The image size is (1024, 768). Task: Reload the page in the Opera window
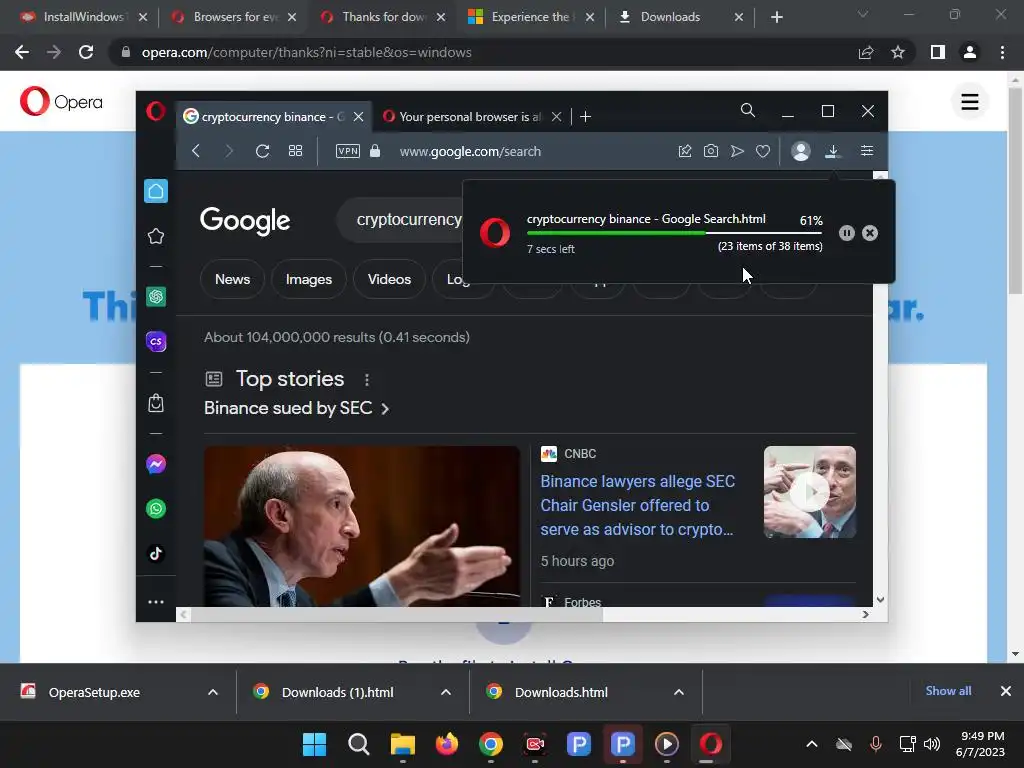tap(263, 152)
